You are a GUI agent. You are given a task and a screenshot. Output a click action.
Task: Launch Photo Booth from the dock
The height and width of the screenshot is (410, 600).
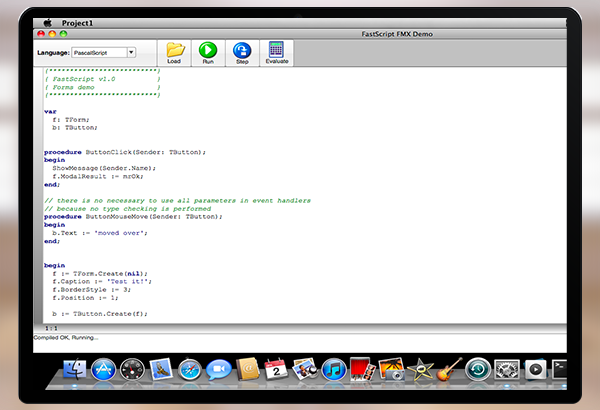tap(363, 371)
